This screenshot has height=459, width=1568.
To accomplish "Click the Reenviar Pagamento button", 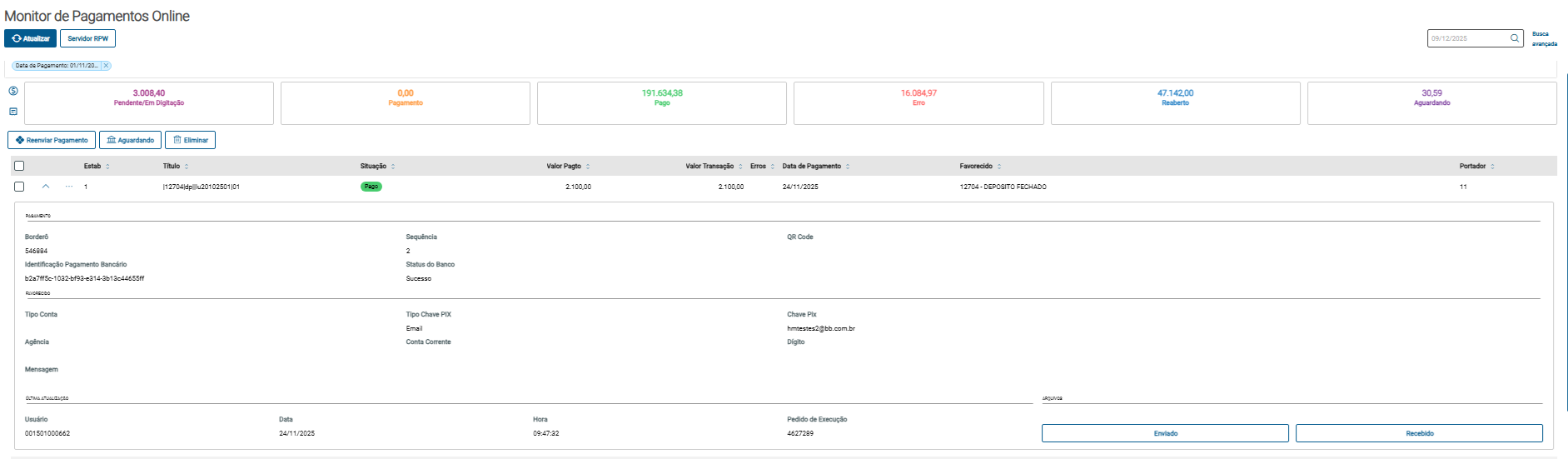I will pyautogui.click(x=52, y=140).
